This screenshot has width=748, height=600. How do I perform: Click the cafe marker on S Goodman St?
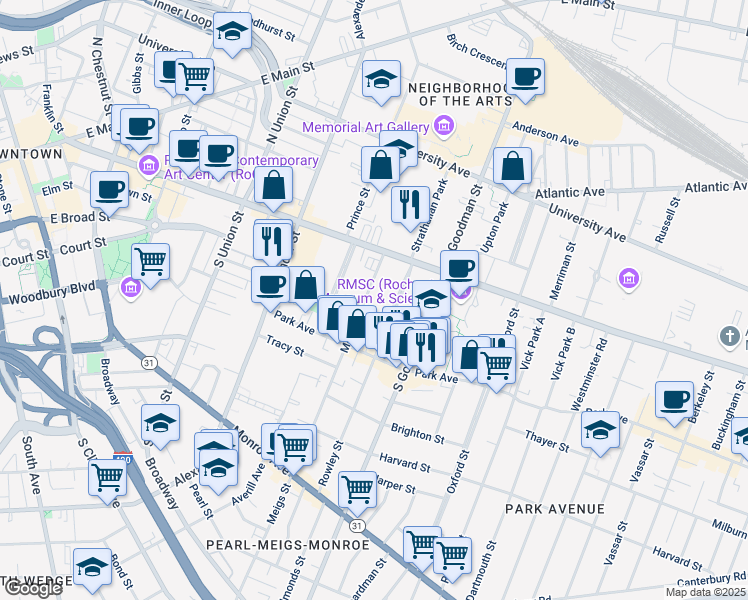pos(459,271)
